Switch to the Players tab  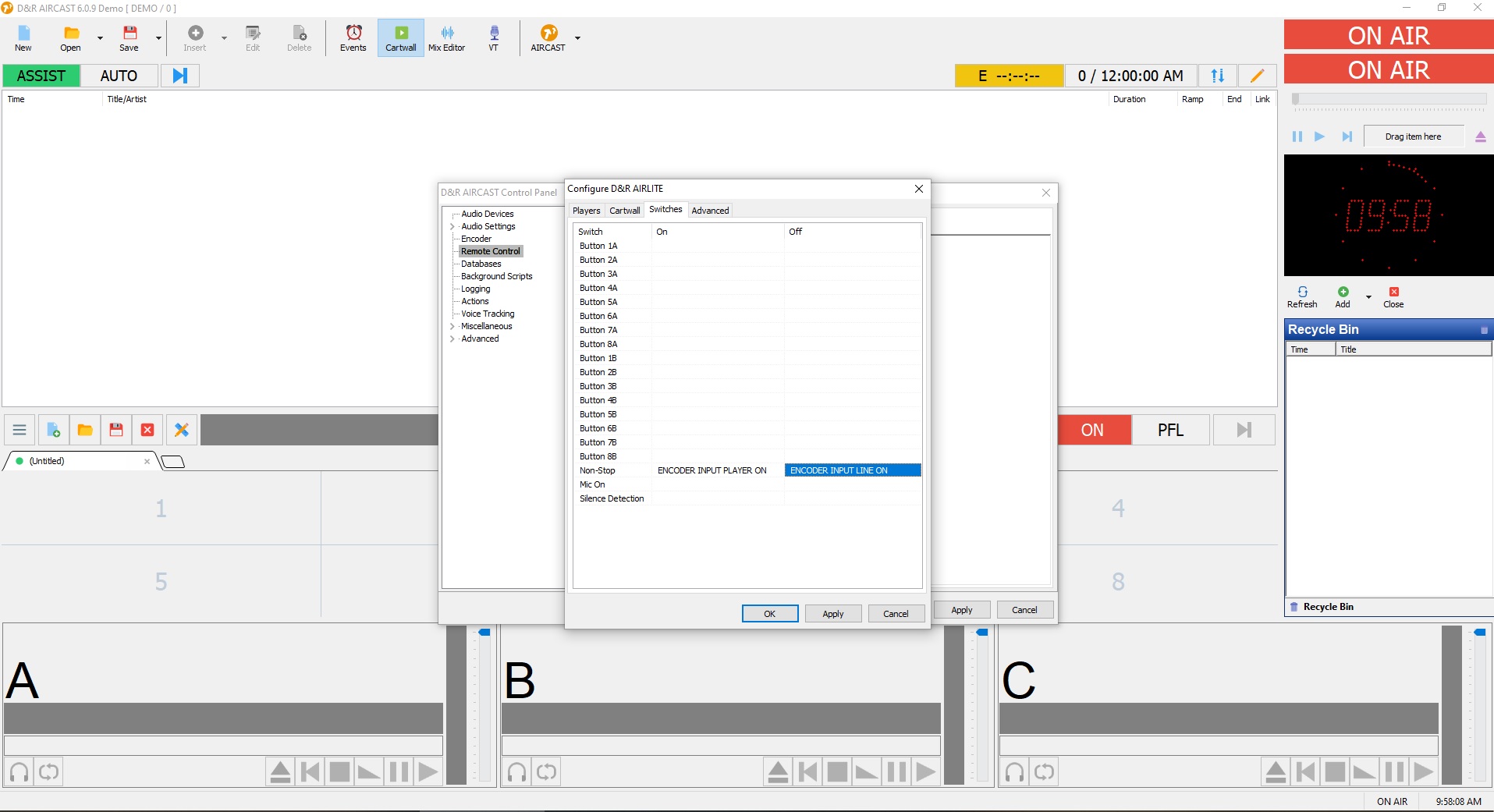[586, 211]
